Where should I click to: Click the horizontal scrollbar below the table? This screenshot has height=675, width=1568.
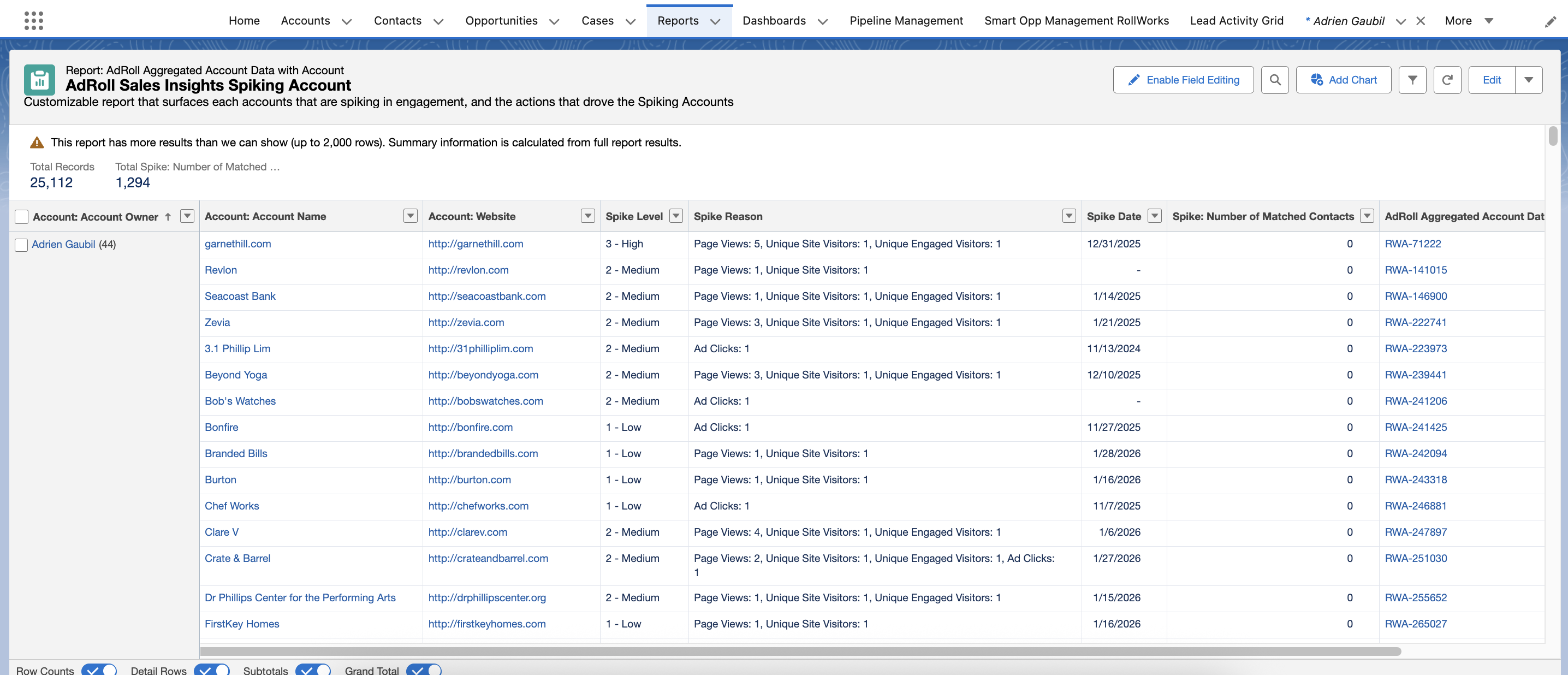[800, 652]
